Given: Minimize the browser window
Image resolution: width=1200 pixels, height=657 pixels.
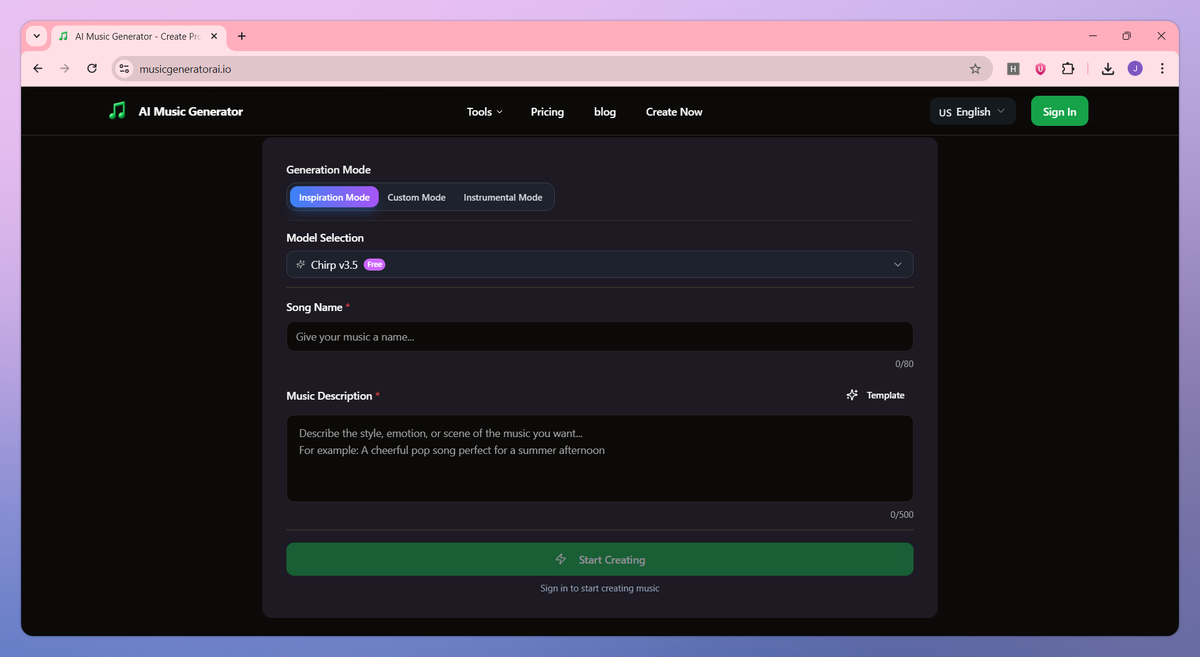Looking at the screenshot, I should pyautogui.click(x=1093, y=36).
